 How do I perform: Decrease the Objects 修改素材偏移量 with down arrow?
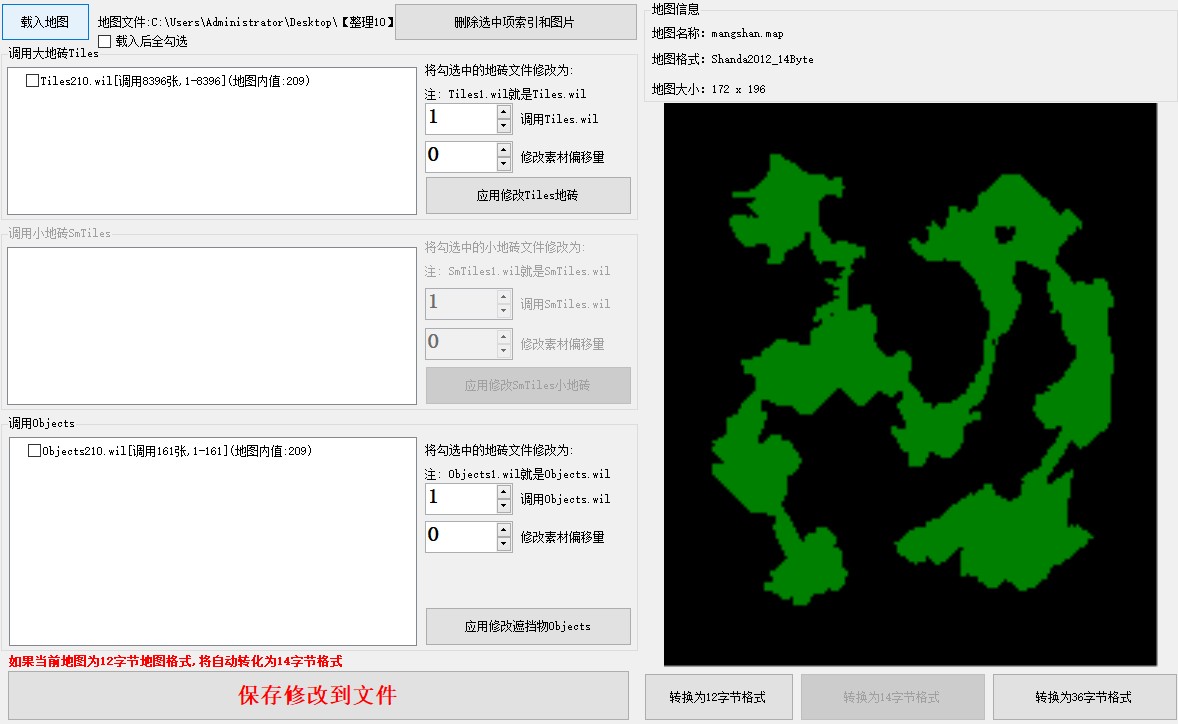(x=504, y=544)
